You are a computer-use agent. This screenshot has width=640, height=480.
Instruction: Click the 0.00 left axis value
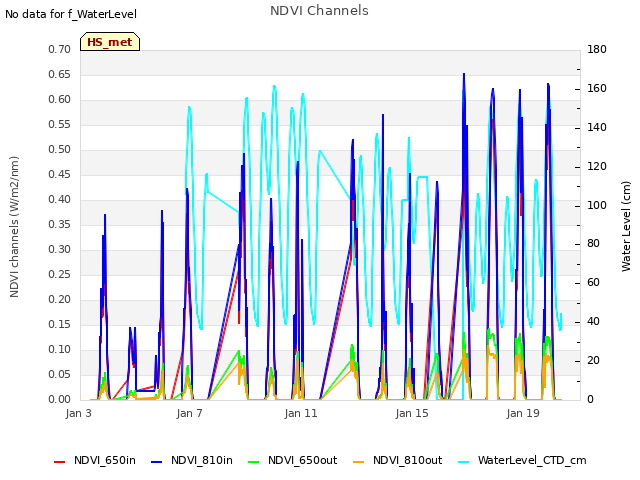coord(60,399)
